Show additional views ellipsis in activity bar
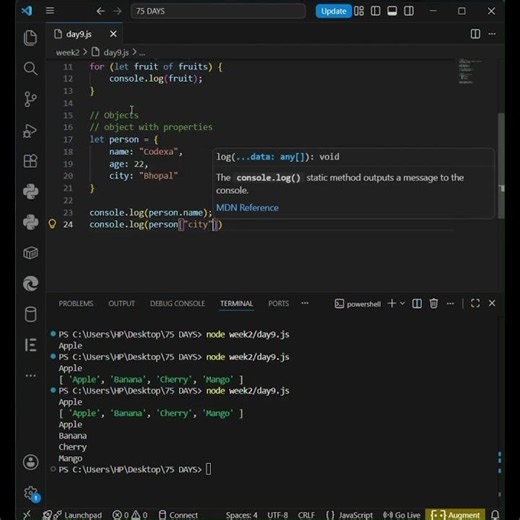Image resolution: width=520 pixels, height=520 pixels. click(x=30, y=376)
